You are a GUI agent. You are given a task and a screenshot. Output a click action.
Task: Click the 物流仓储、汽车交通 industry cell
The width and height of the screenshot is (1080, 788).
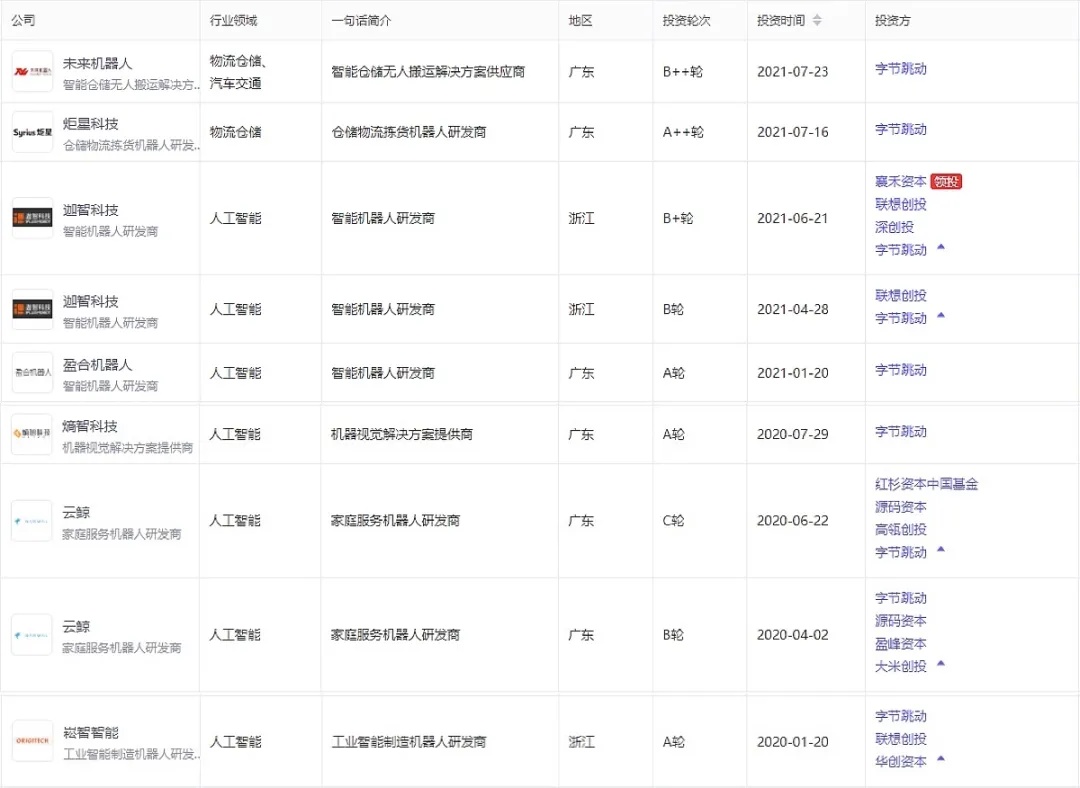pyautogui.click(x=238, y=72)
